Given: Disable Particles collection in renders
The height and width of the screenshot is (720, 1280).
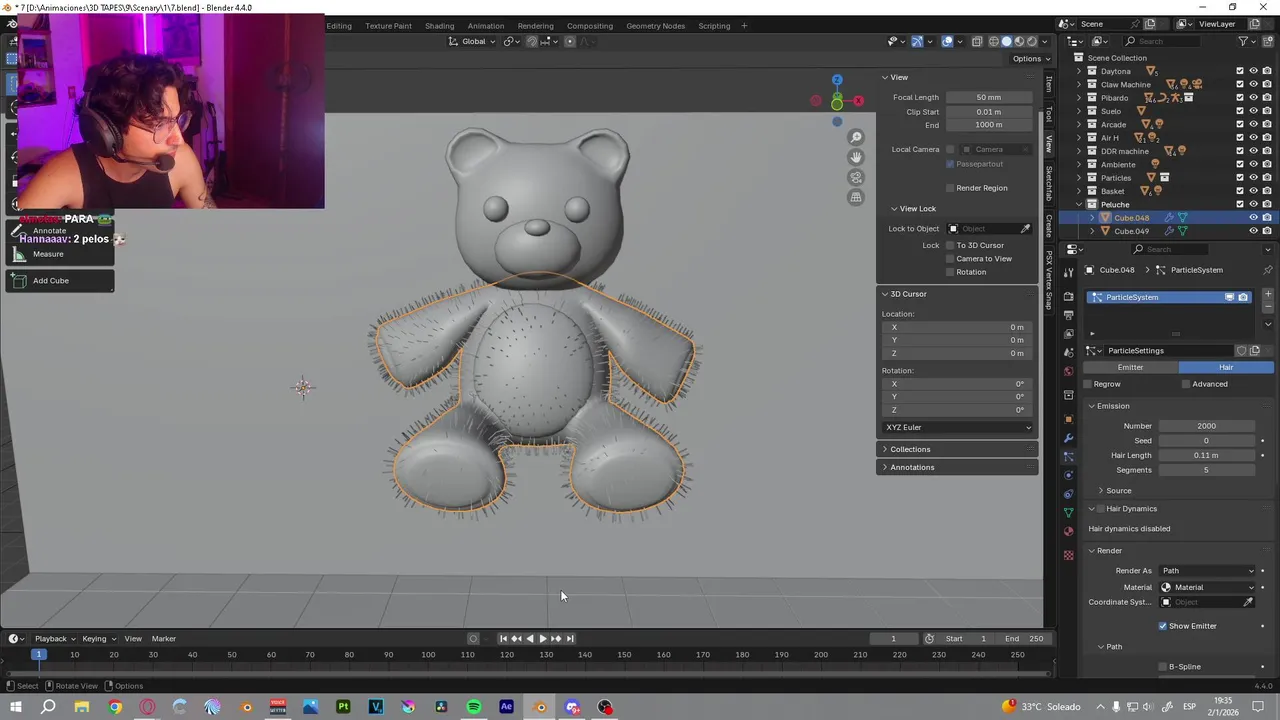Looking at the screenshot, I should [1267, 178].
